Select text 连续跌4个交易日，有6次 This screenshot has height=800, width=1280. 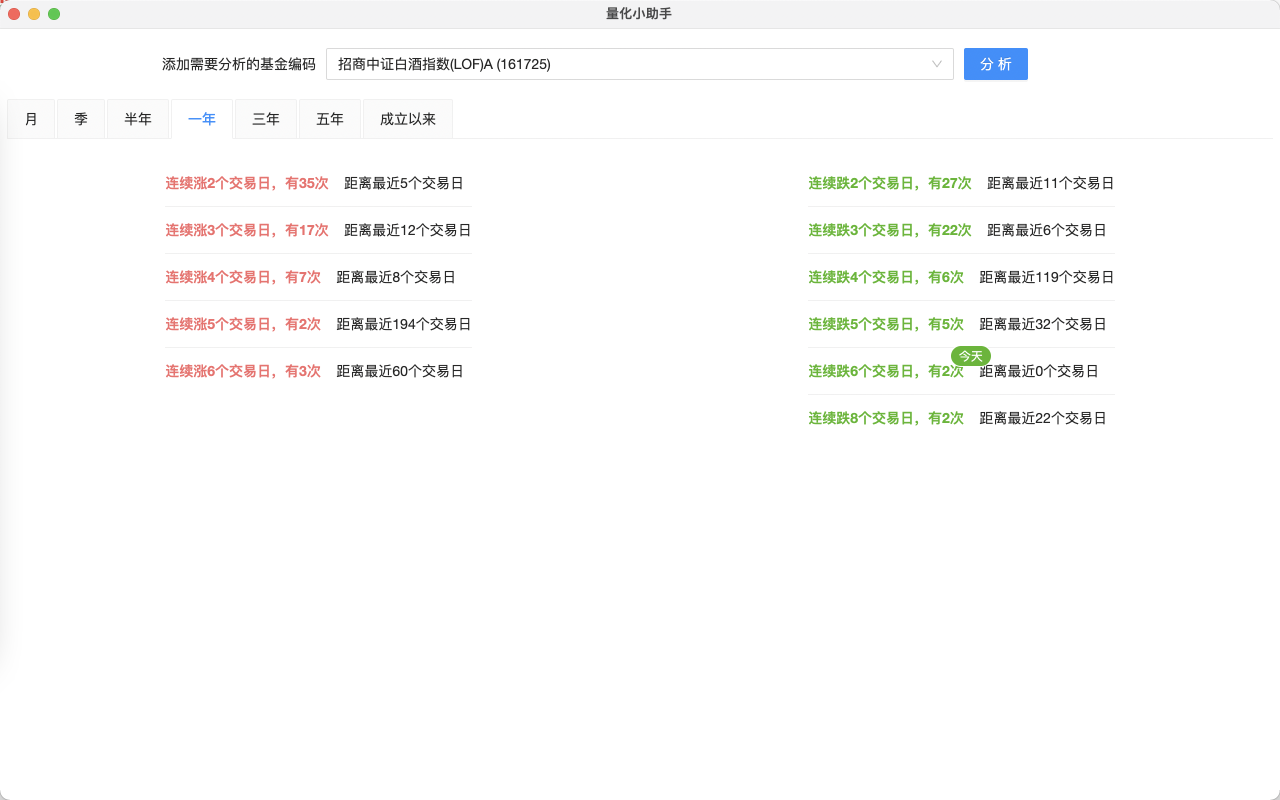click(886, 277)
